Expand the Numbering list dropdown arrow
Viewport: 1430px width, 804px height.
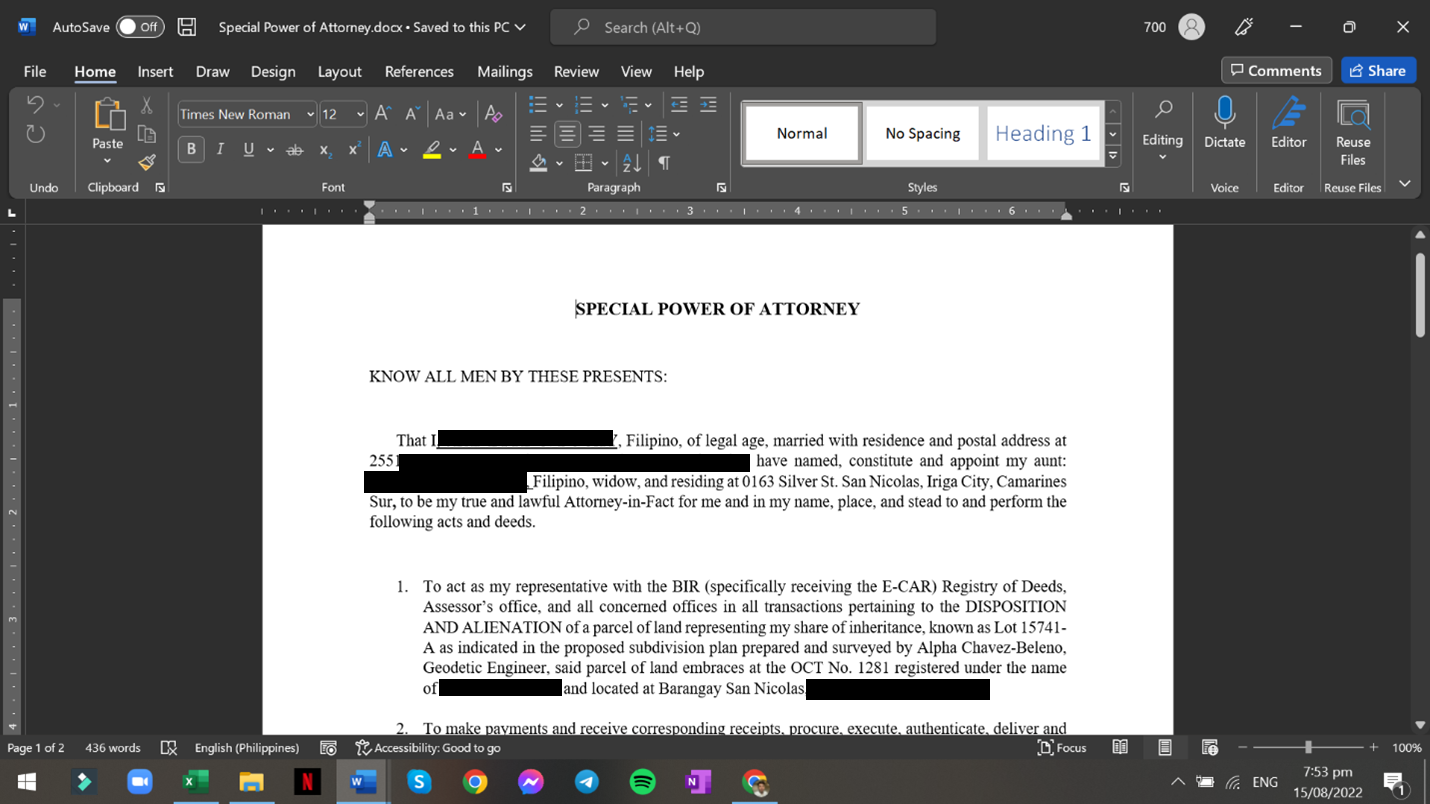click(x=604, y=105)
